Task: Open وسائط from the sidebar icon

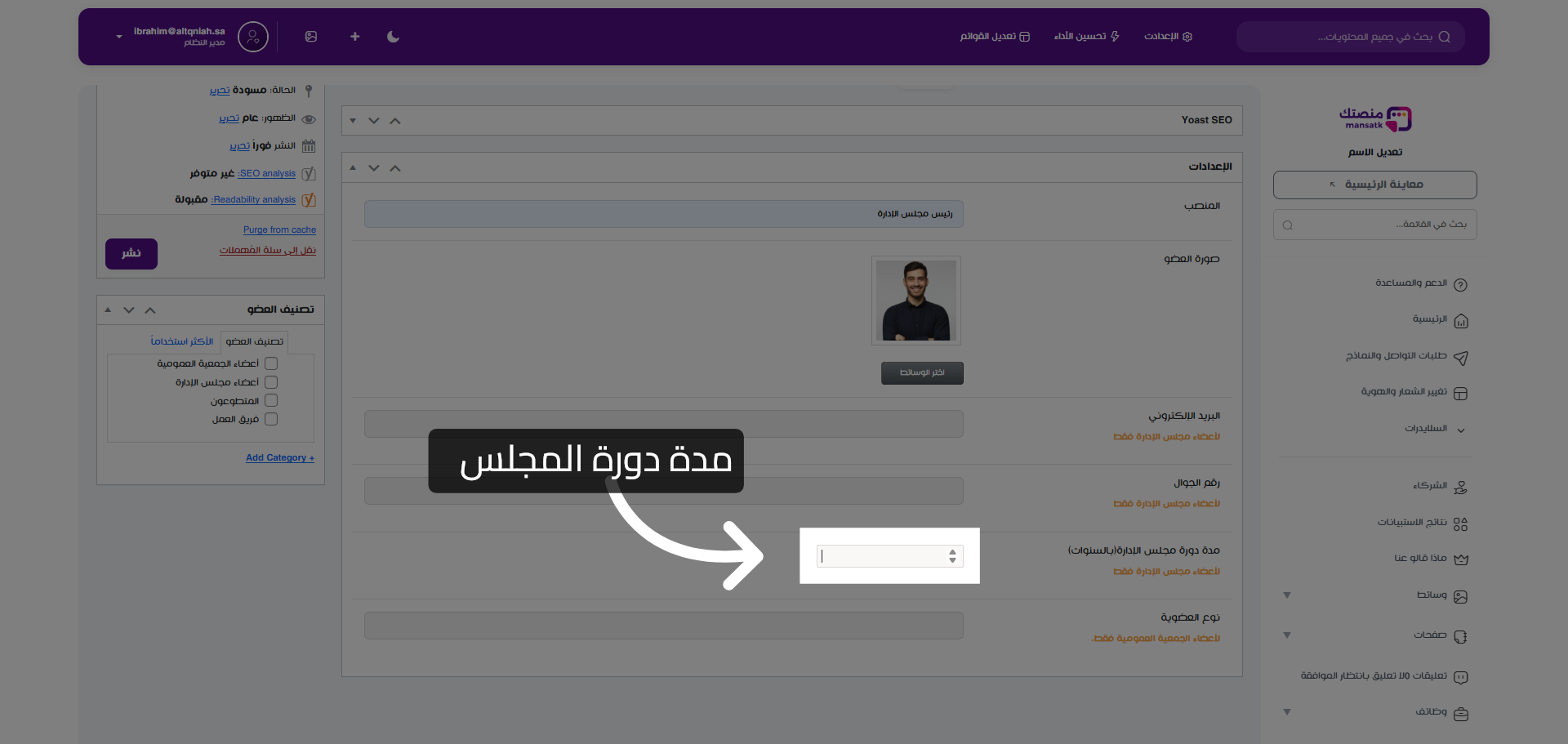Action: [1462, 596]
